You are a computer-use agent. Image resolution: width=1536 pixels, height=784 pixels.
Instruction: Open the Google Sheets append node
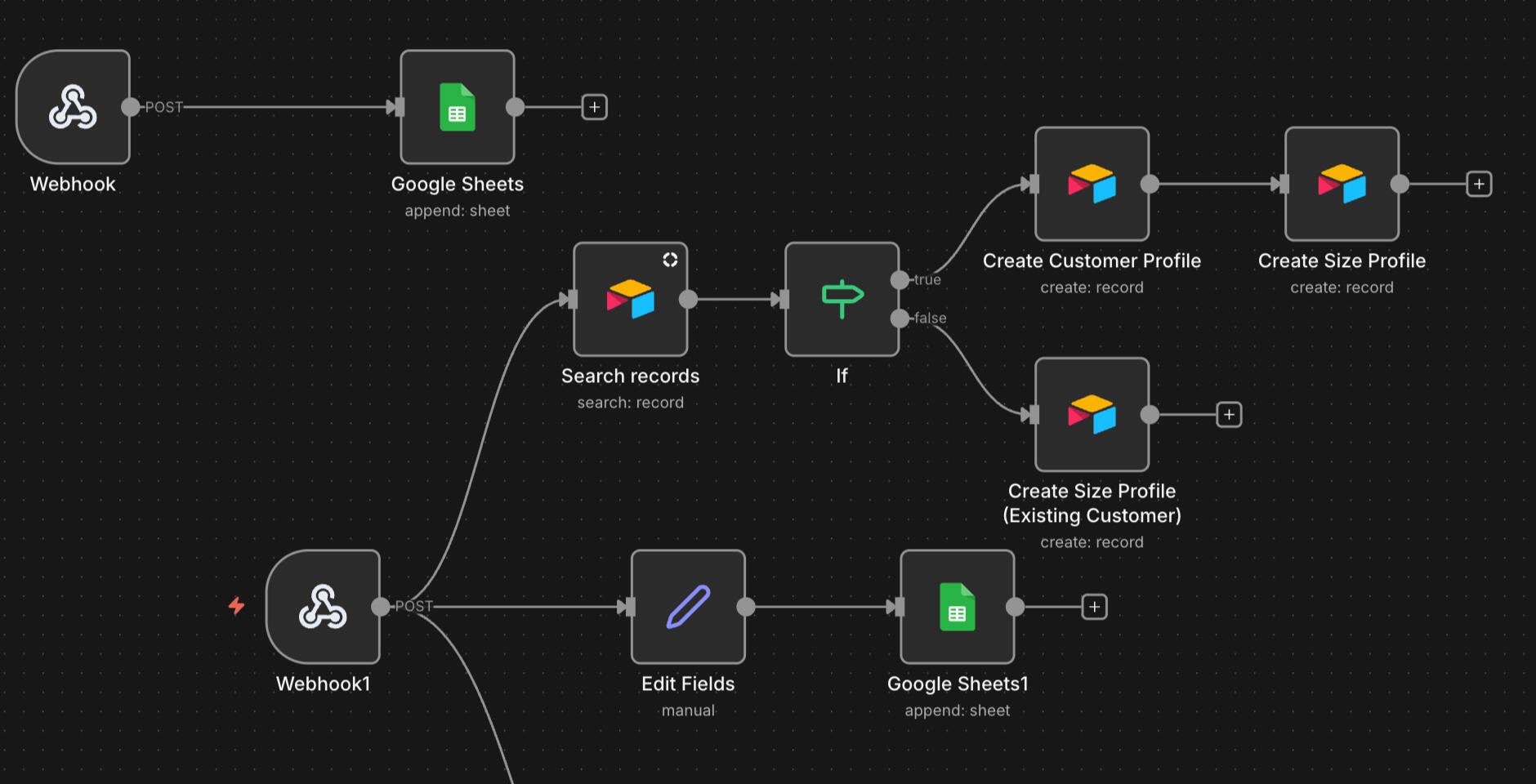tap(458, 107)
